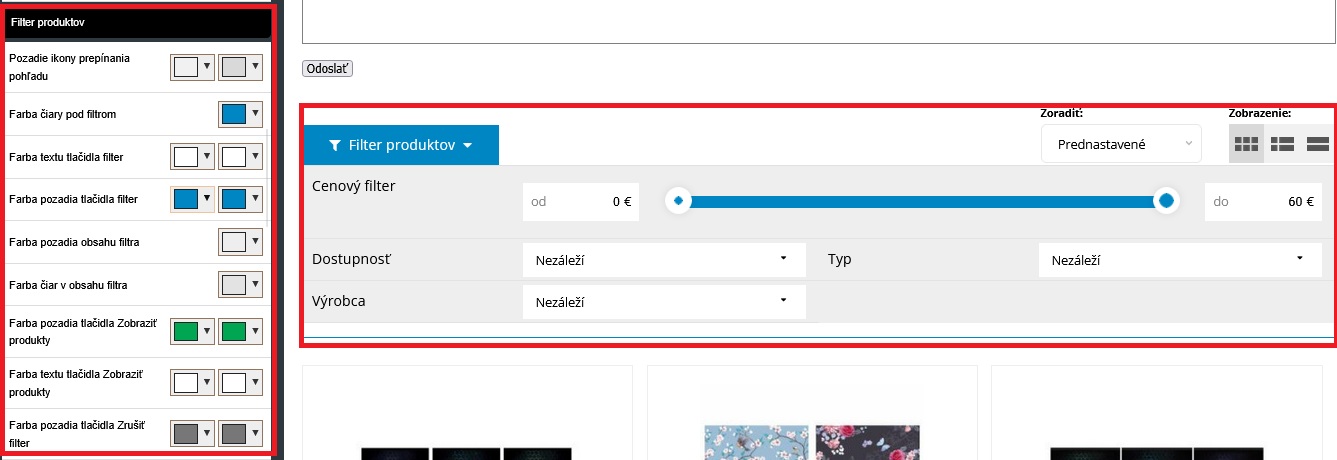
Task: Open first grey swatch of Farba pozadia Zrušiť filter
Action: coord(193,433)
